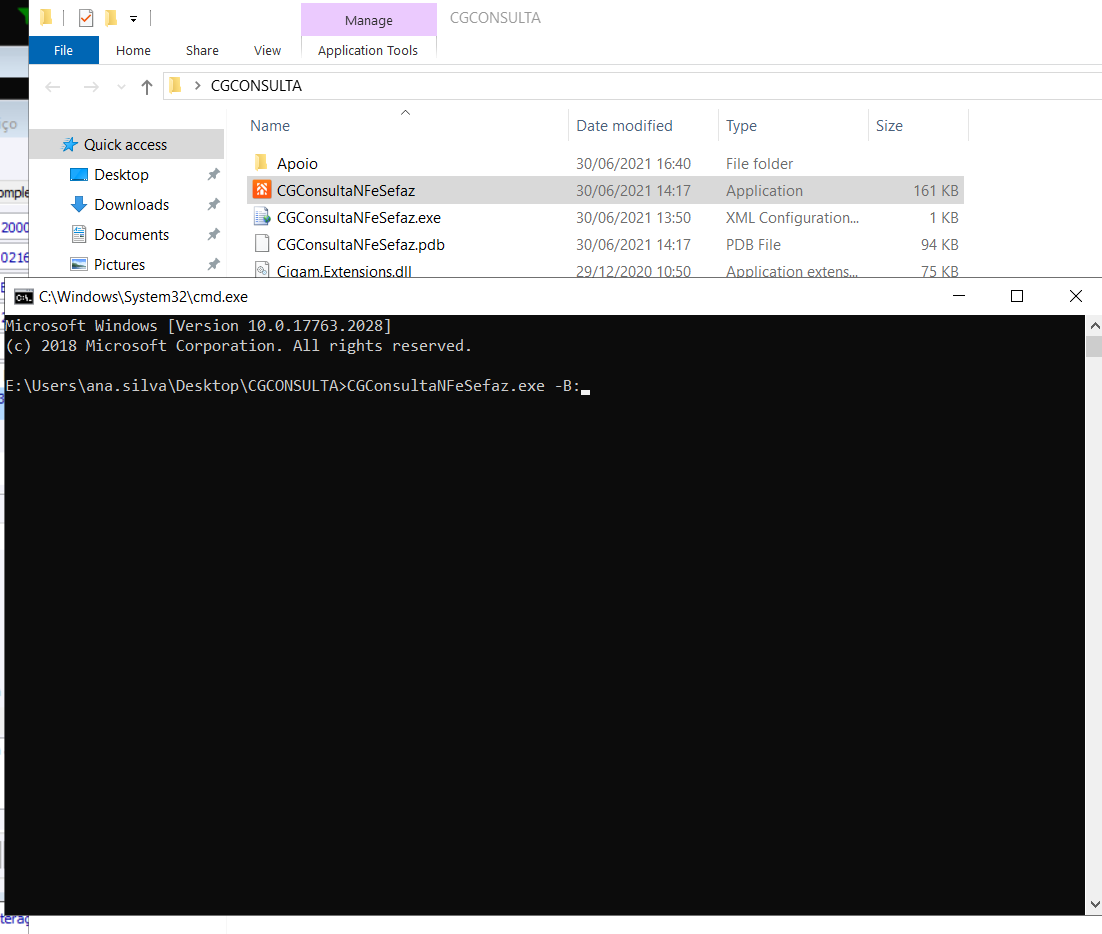Viewport: 1102px width, 934px height.
Task: Close the cmd.exe window
Action: click(1075, 297)
